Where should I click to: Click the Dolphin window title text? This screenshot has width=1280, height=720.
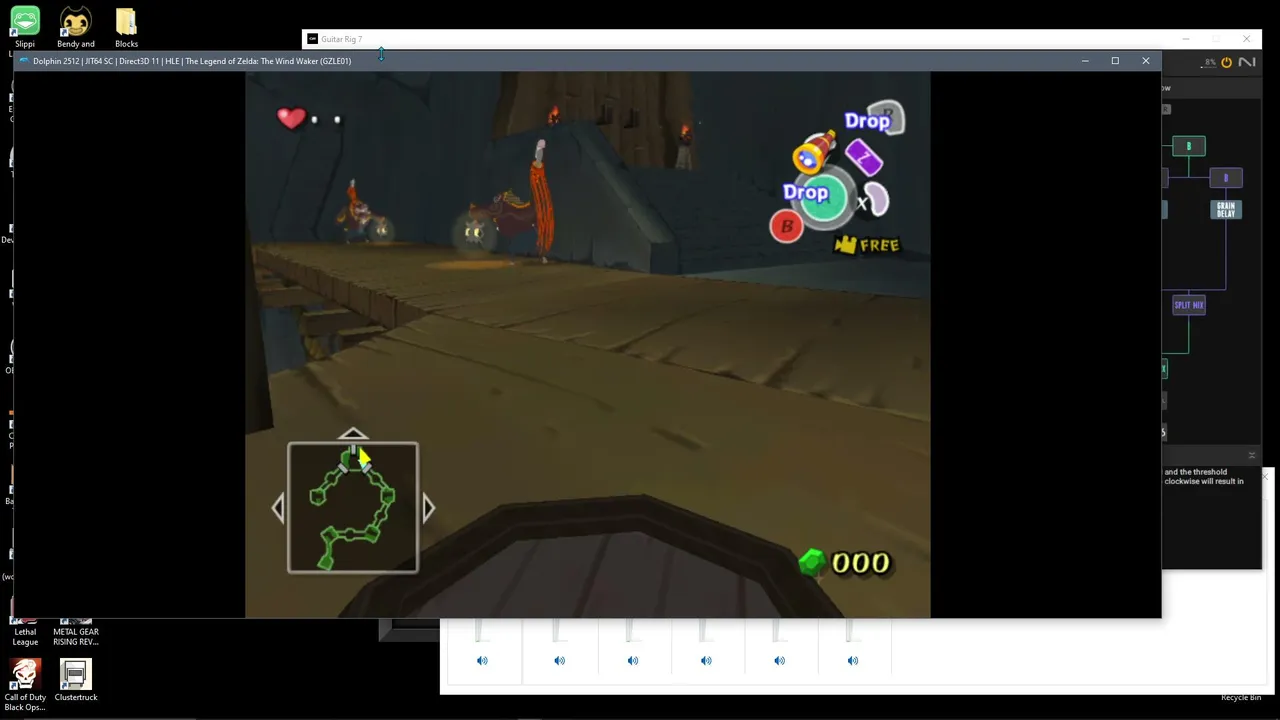point(192,61)
